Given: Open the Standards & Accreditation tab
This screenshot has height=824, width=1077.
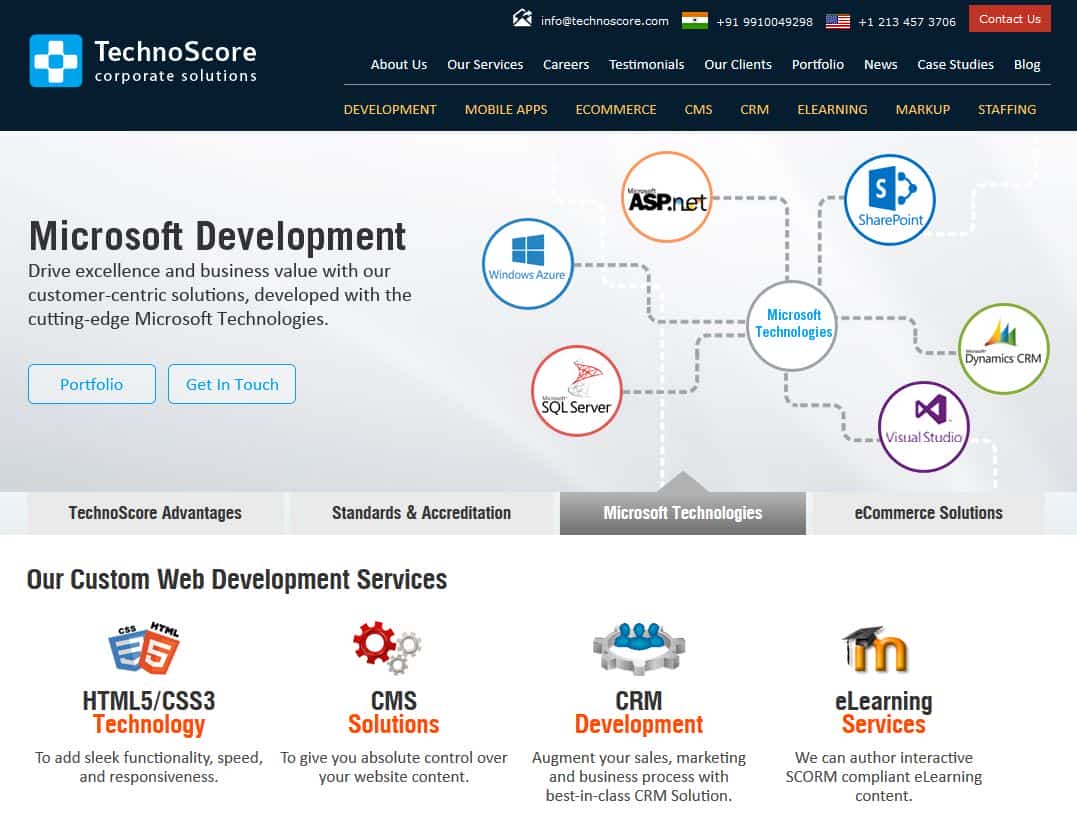Looking at the screenshot, I should click(421, 513).
